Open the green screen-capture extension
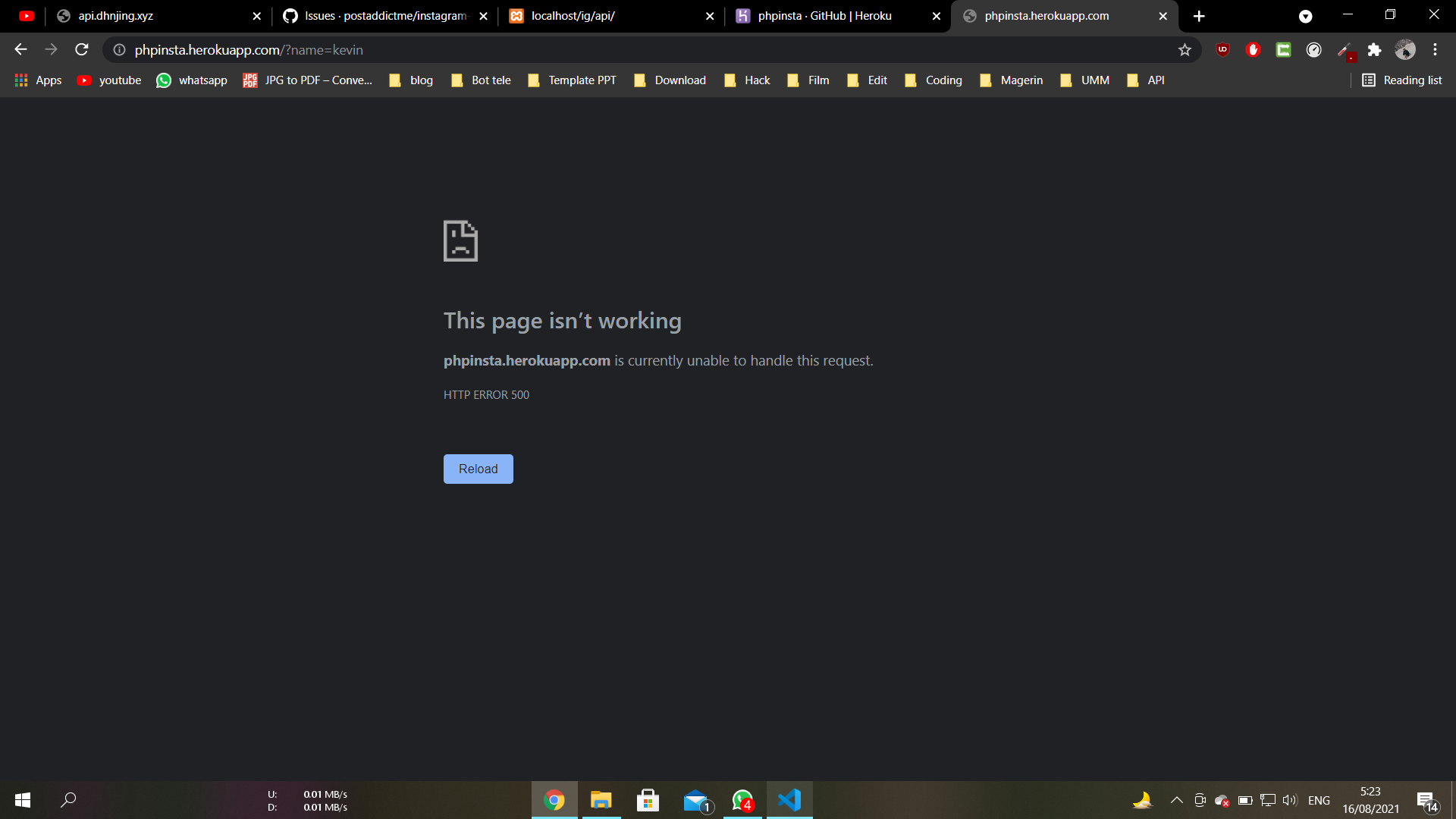Screen dimensions: 1456x819 click(x=1283, y=50)
